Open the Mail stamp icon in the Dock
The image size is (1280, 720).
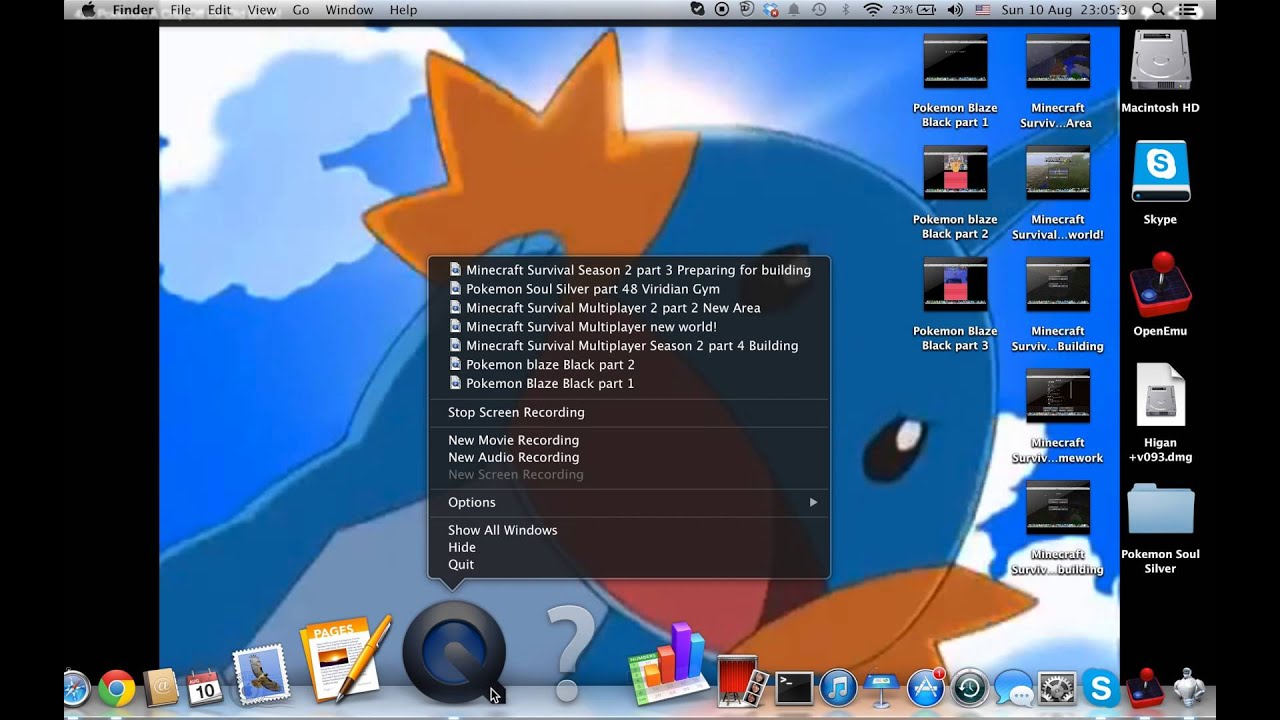point(260,673)
